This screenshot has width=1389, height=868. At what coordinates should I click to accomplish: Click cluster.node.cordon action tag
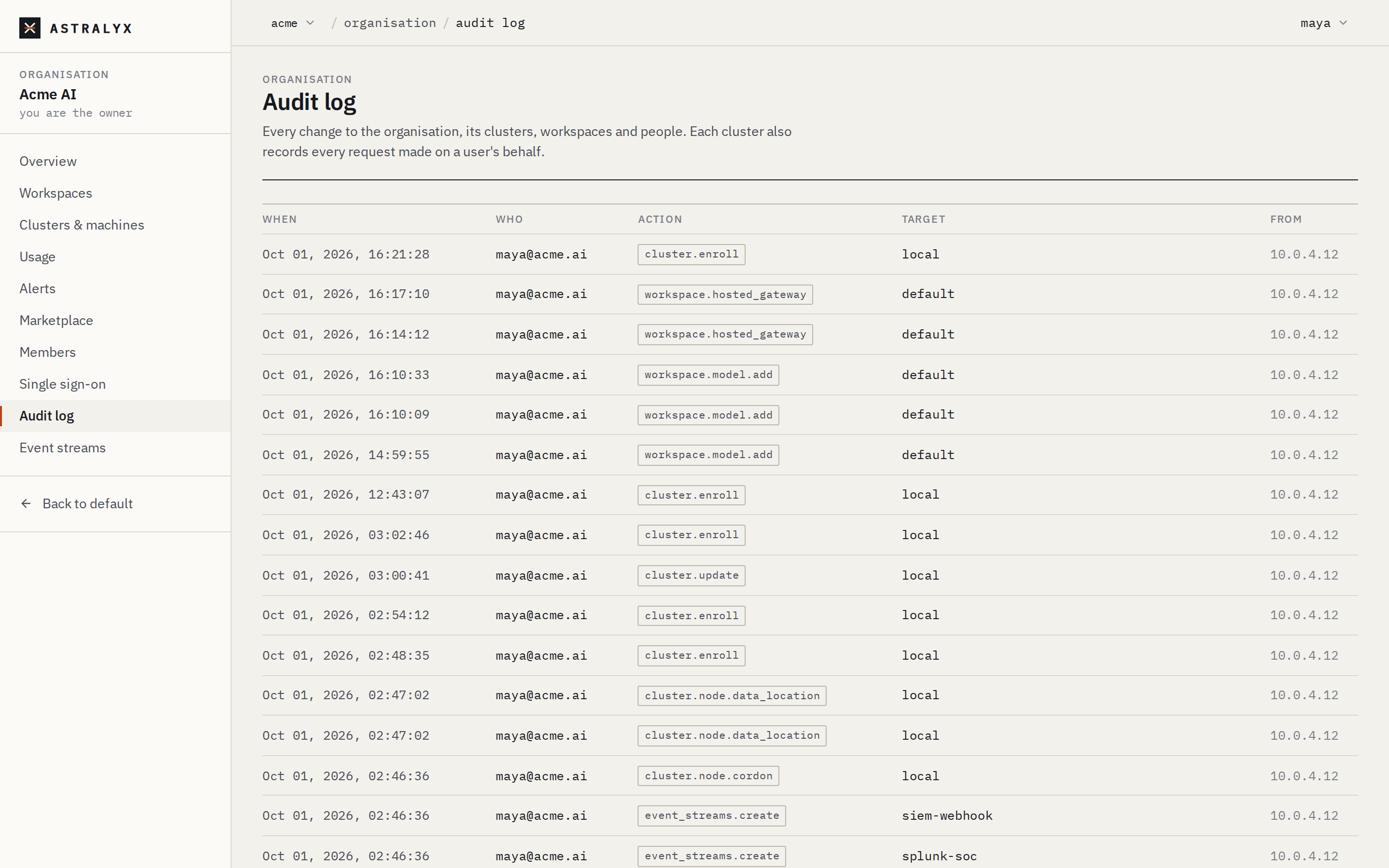708,775
